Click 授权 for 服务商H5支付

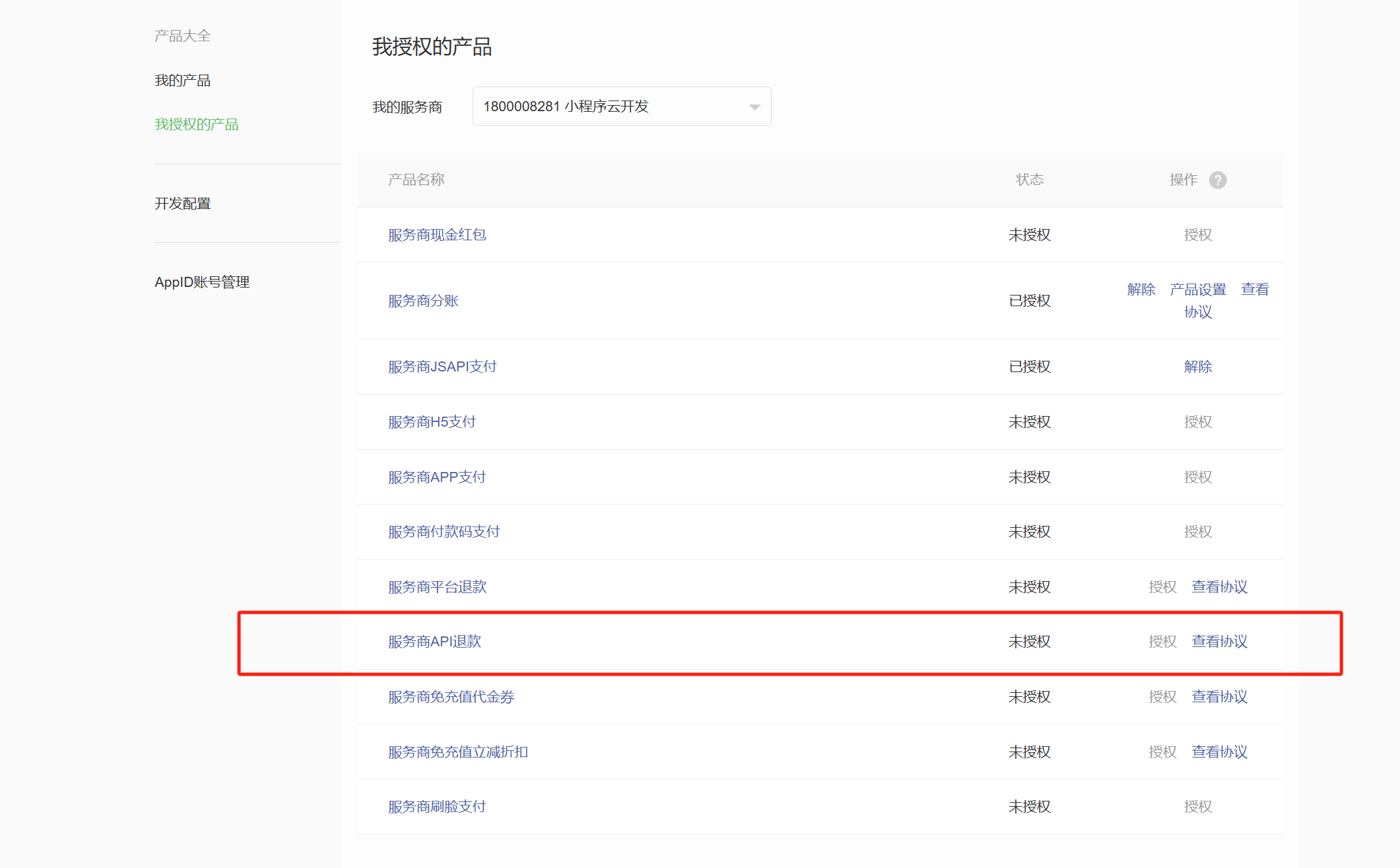tap(1198, 422)
